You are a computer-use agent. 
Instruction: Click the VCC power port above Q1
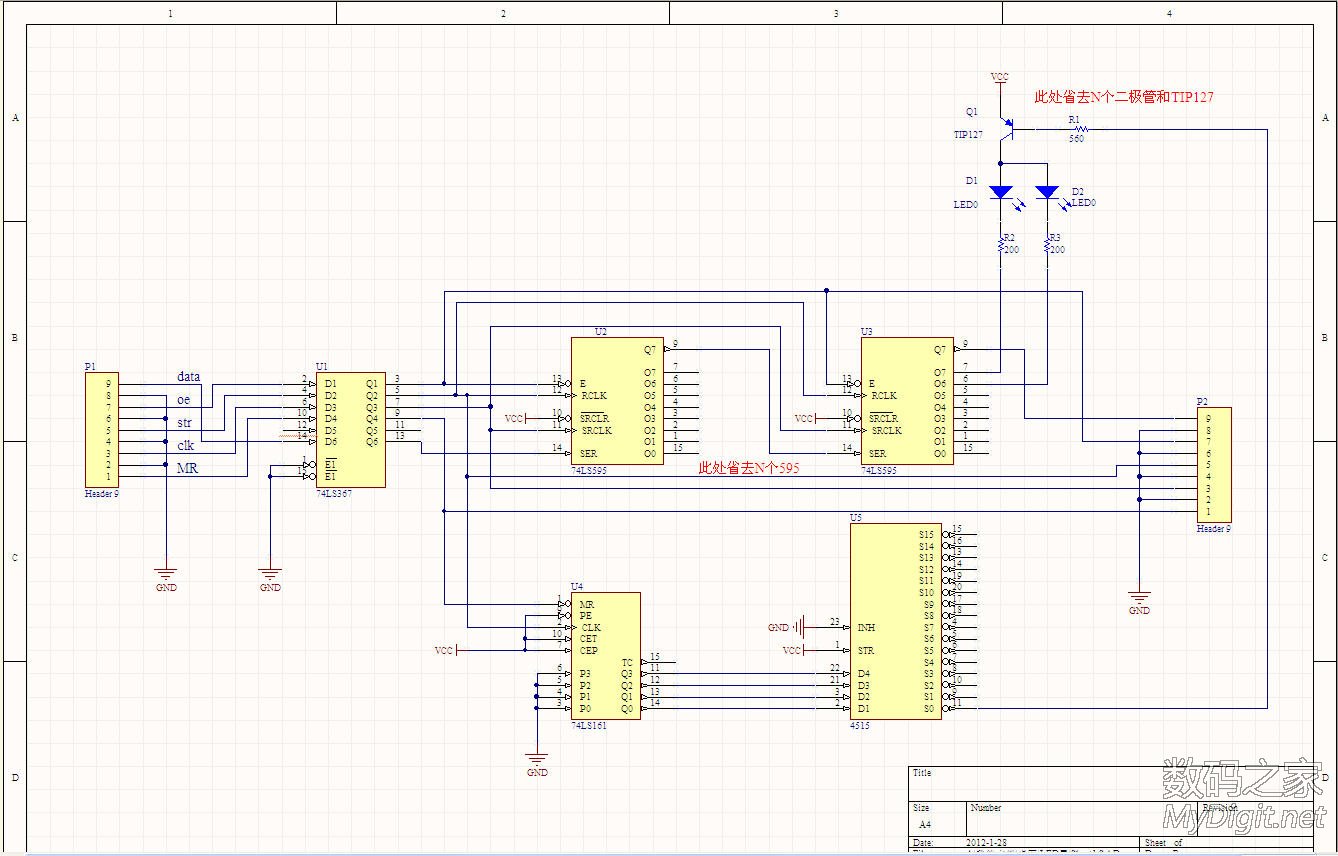click(x=999, y=77)
